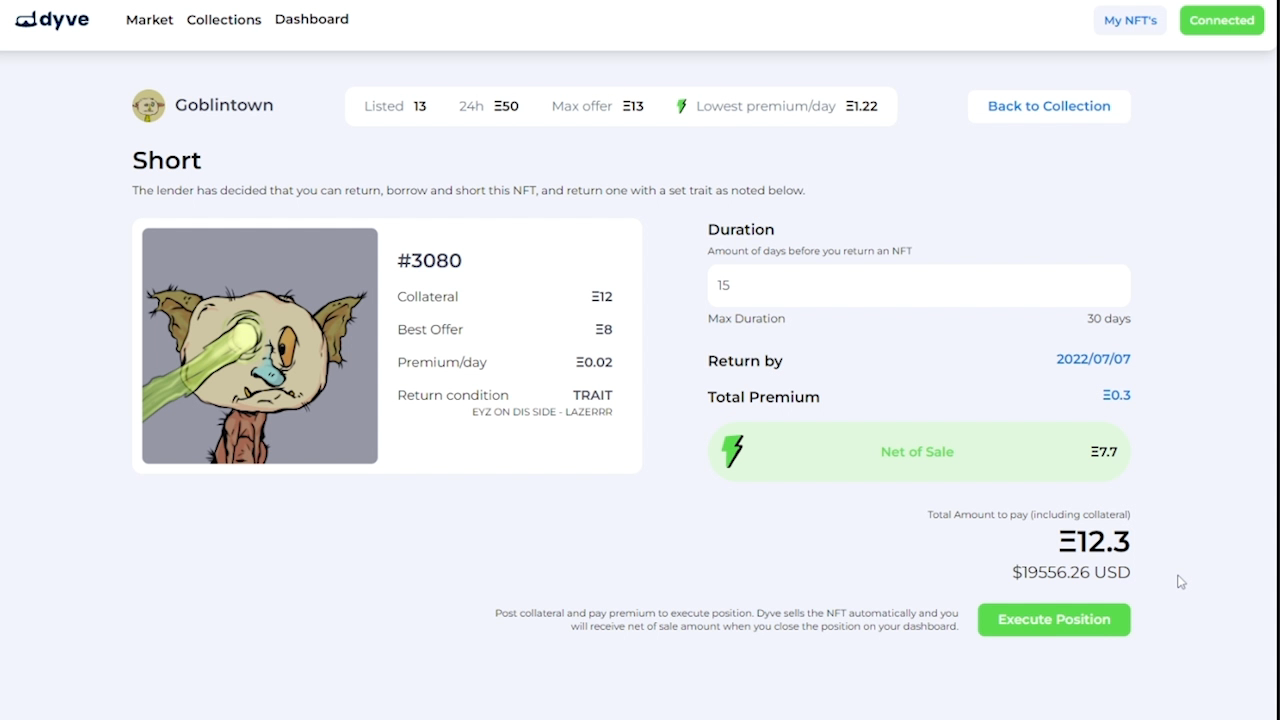Click the goblin #3080 NFT image
Screen dimensions: 1280x720
tap(260, 346)
